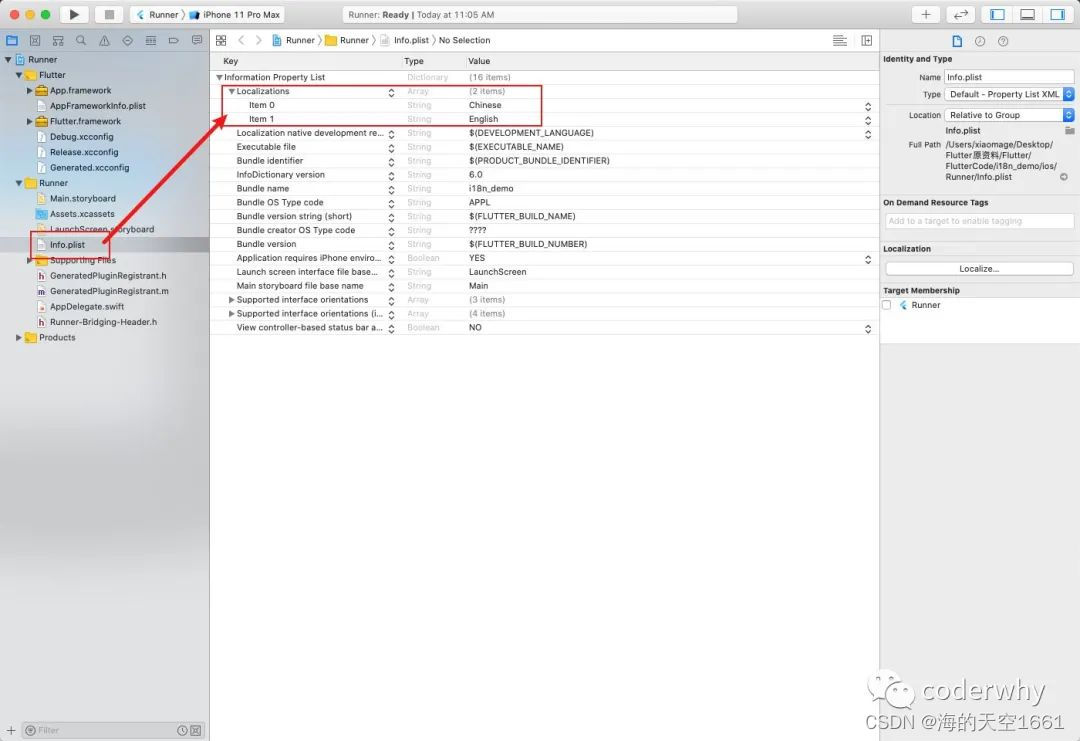Run the app with the play button
Image resolution: width=1080 pixels, height=741 pixels.
74,14
